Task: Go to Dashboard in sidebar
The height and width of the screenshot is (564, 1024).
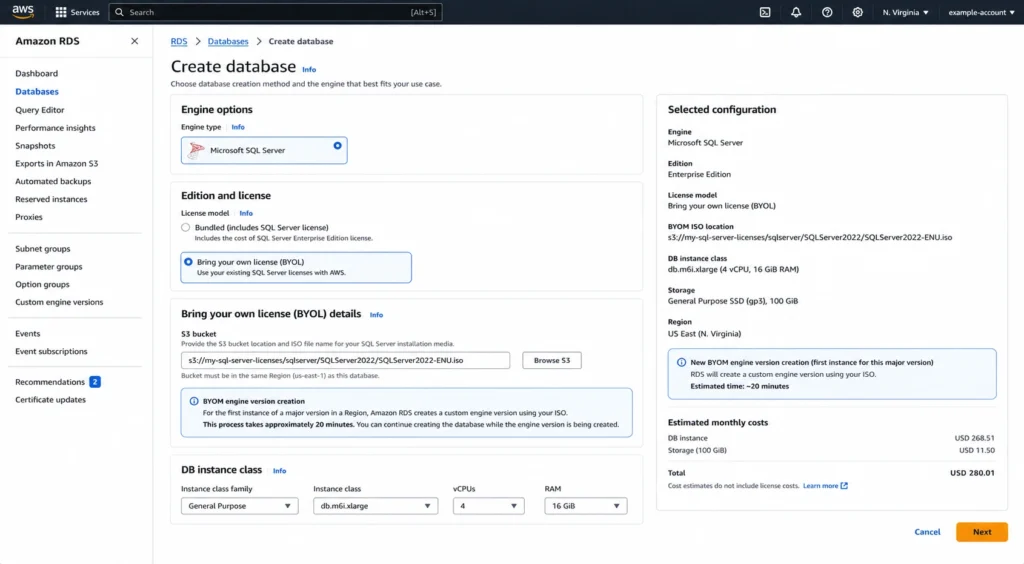Action: (x=37, y=73)
